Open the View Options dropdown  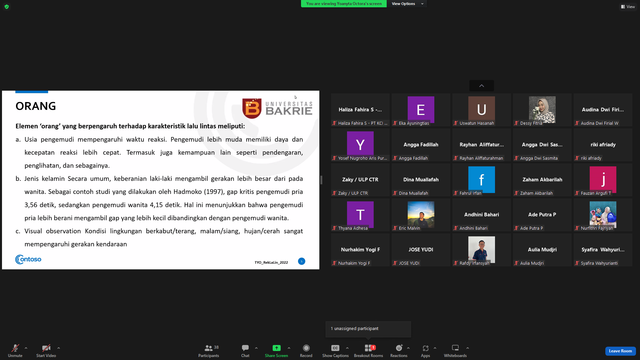(x=407, y=4)
